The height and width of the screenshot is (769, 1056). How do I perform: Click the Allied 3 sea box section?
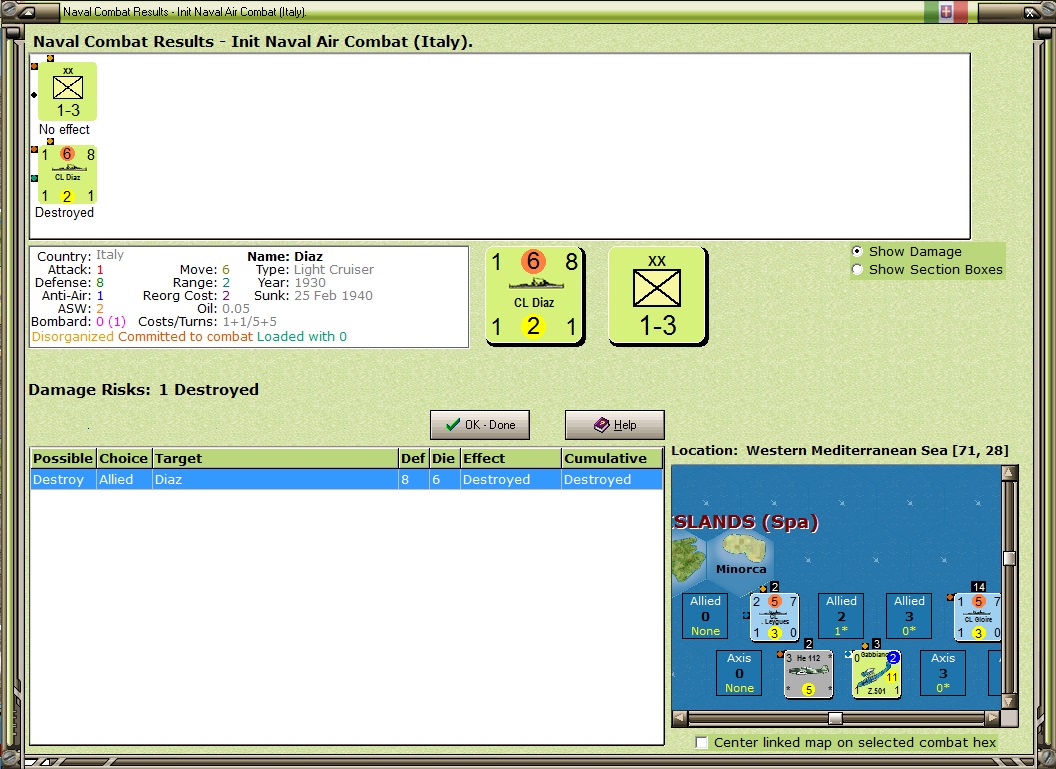pyautogui.click(x=909, y=616)
